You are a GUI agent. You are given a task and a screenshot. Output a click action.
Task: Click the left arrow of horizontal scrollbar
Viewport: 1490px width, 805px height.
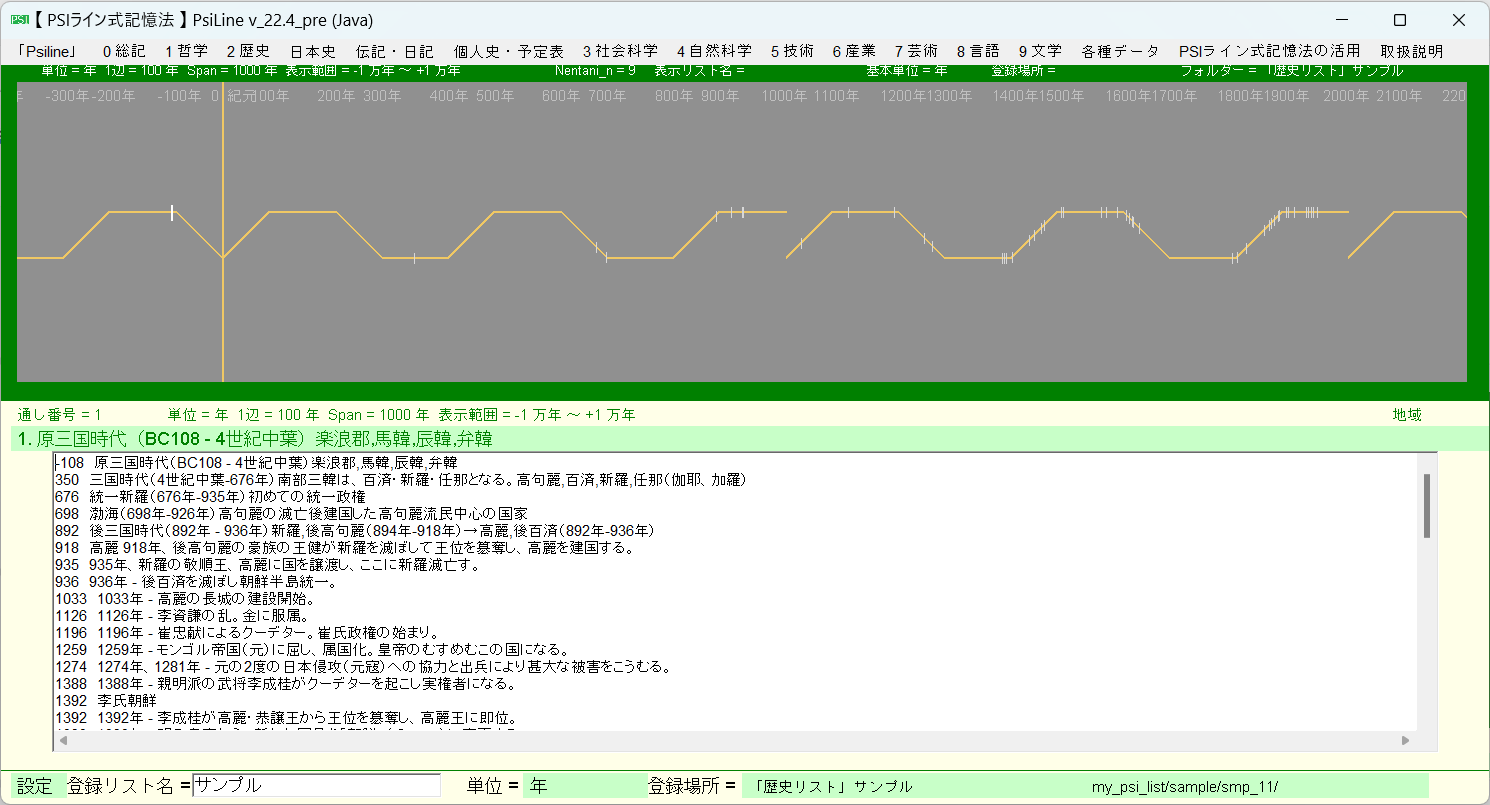pos(65,741)
